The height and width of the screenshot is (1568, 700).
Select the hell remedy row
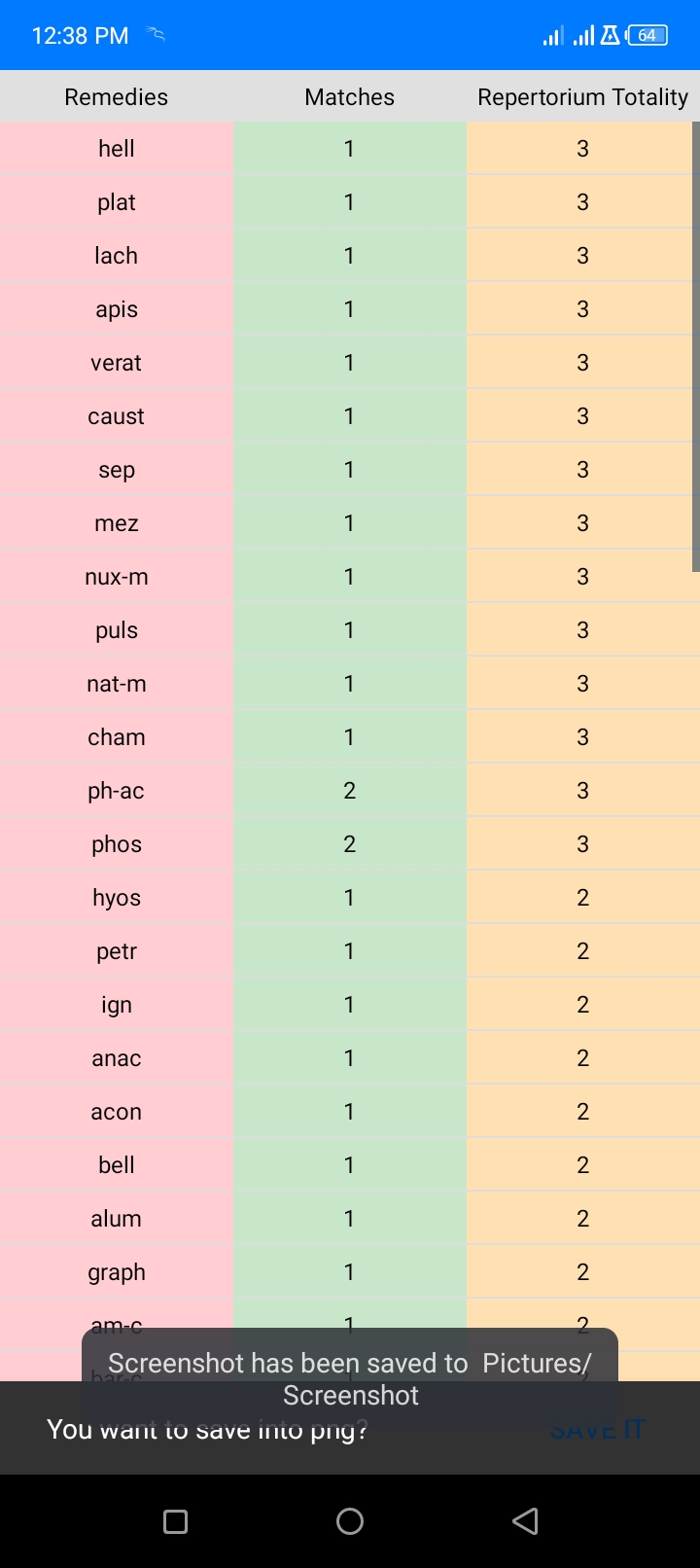[117, 149]
